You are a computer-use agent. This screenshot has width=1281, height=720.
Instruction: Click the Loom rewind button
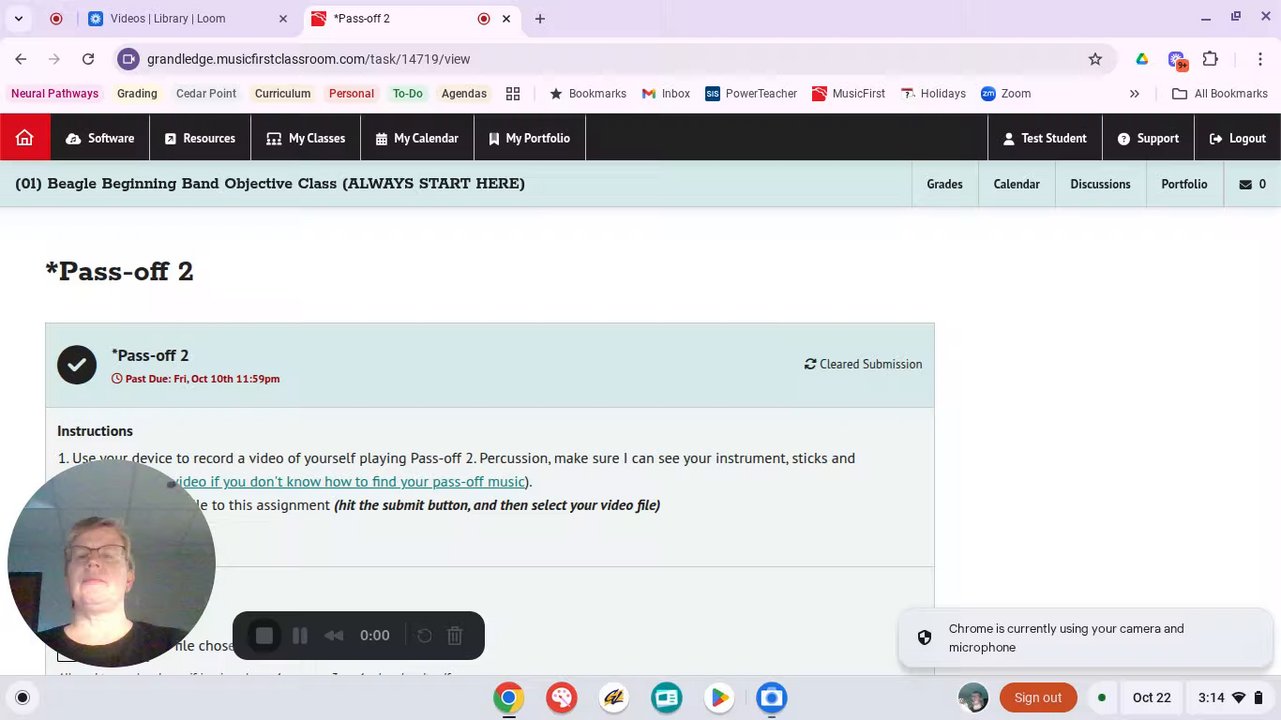(x=334, y=635)
